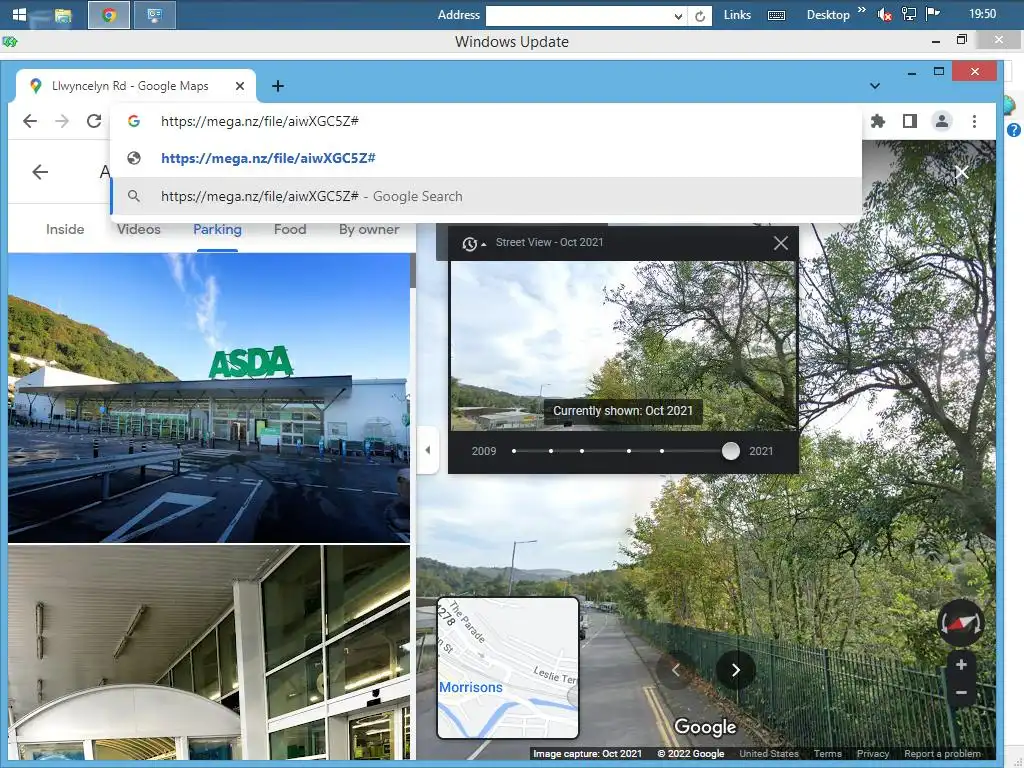
Task: Reload the current Chrome page
Action: 94,121
